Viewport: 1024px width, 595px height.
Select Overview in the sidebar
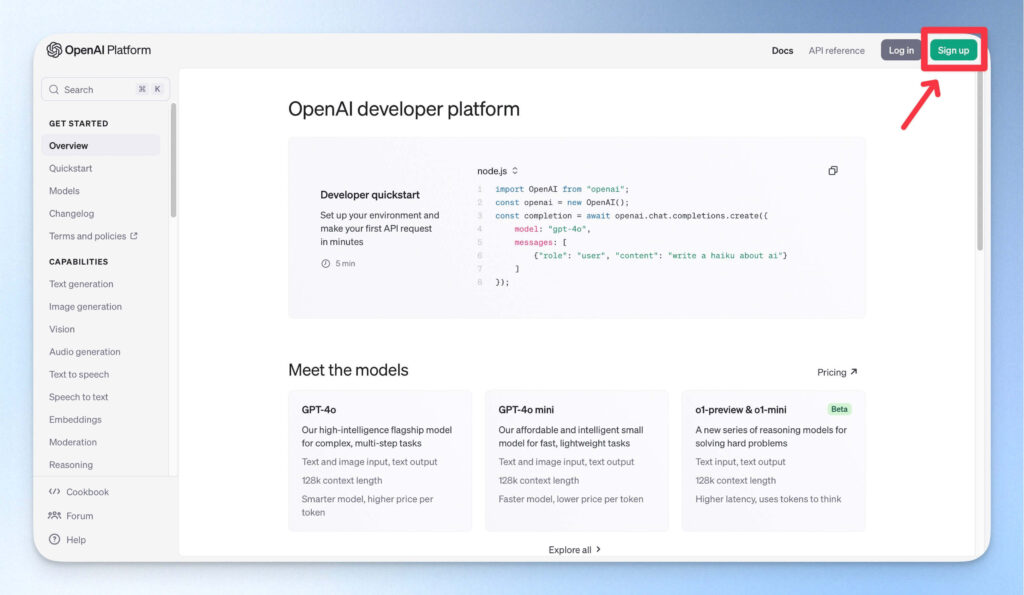pos(101,146)
